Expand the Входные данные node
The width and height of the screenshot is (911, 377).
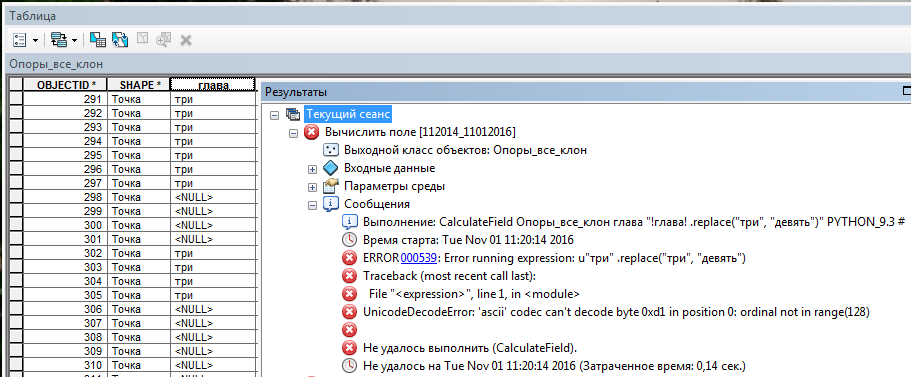(312, 169)
